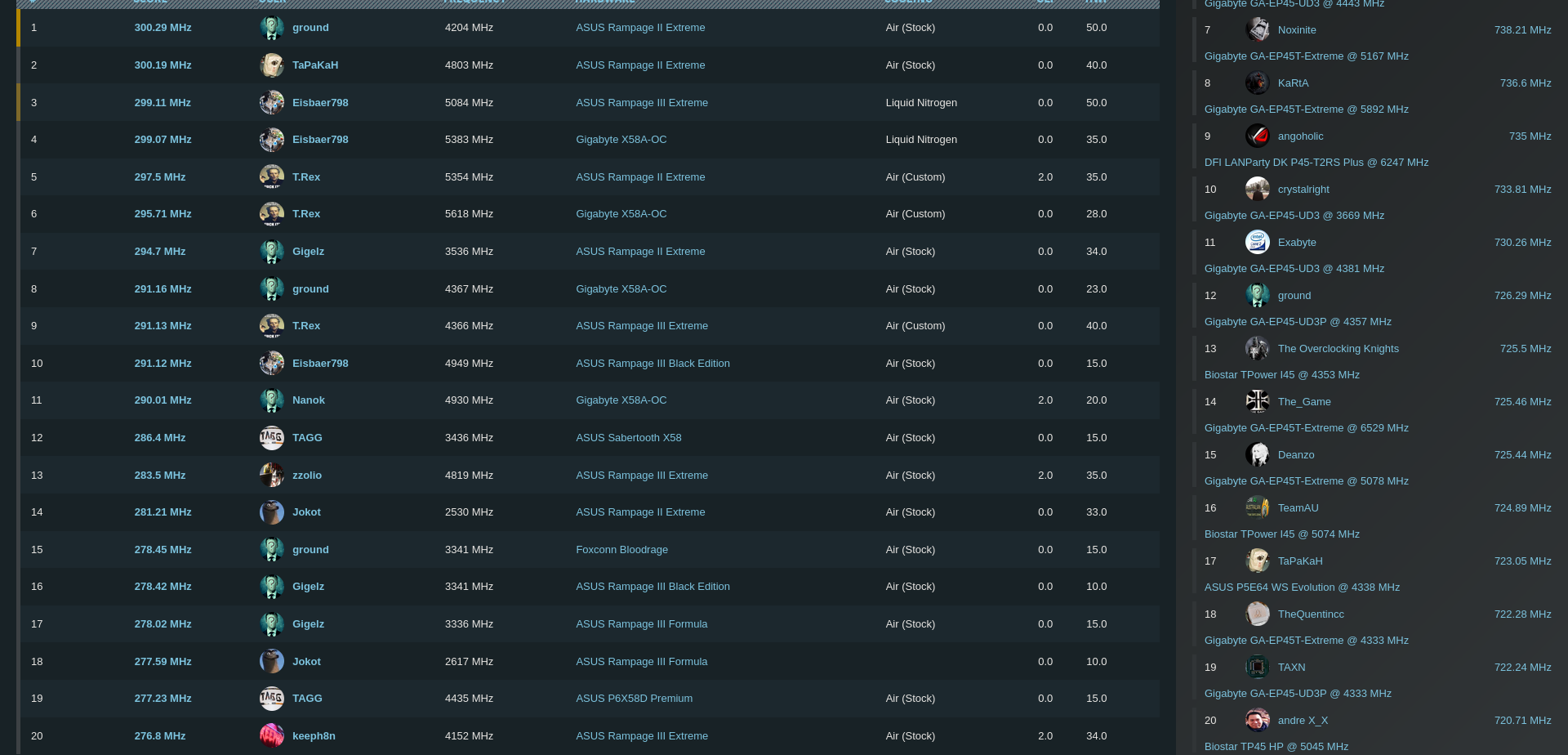Open the Foxconn Bloodrage hardware link
This screenshot has height=755, width=1568.
621,550
